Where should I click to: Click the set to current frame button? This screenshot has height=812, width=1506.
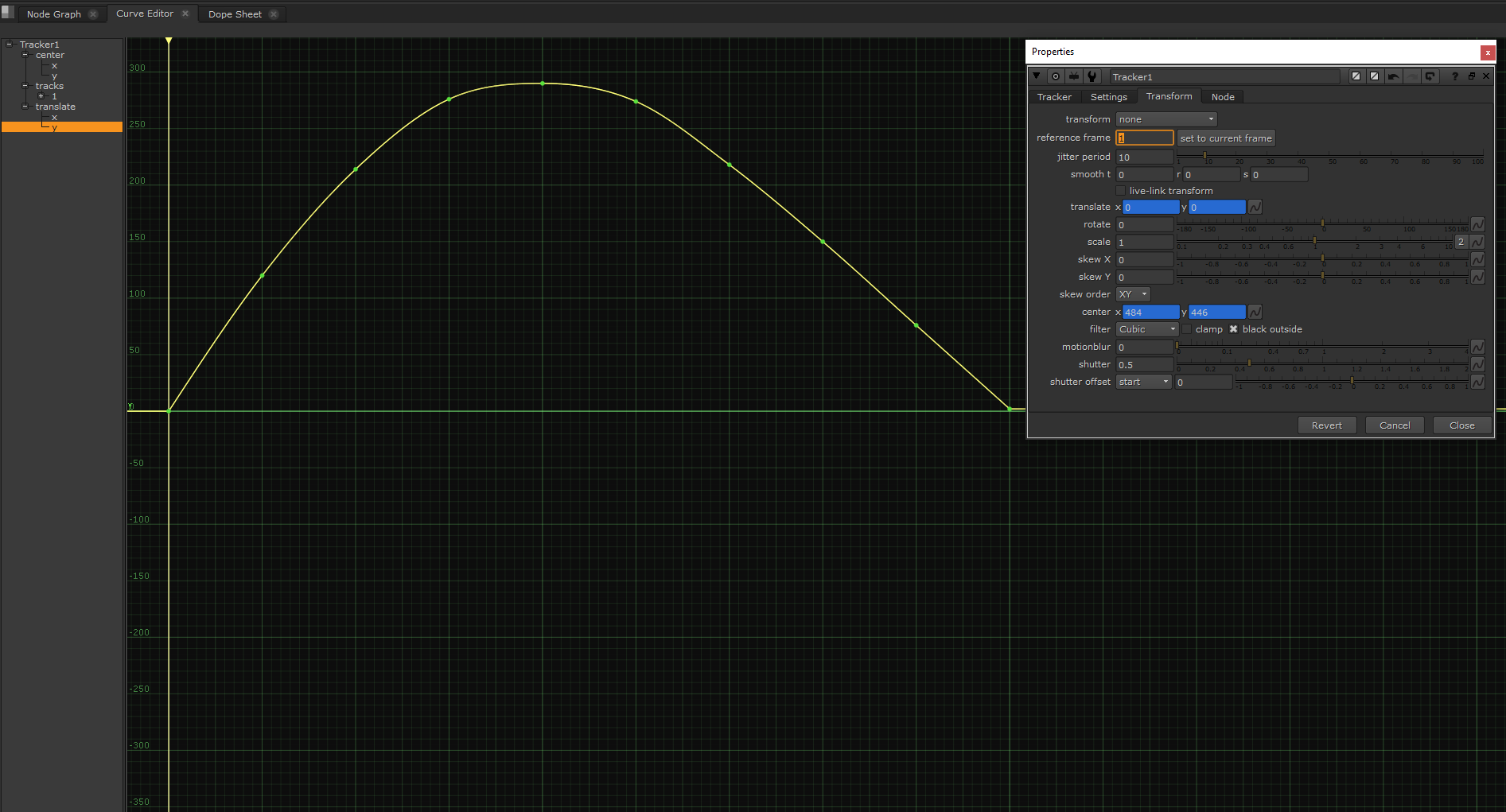[x=1226, y=138]
